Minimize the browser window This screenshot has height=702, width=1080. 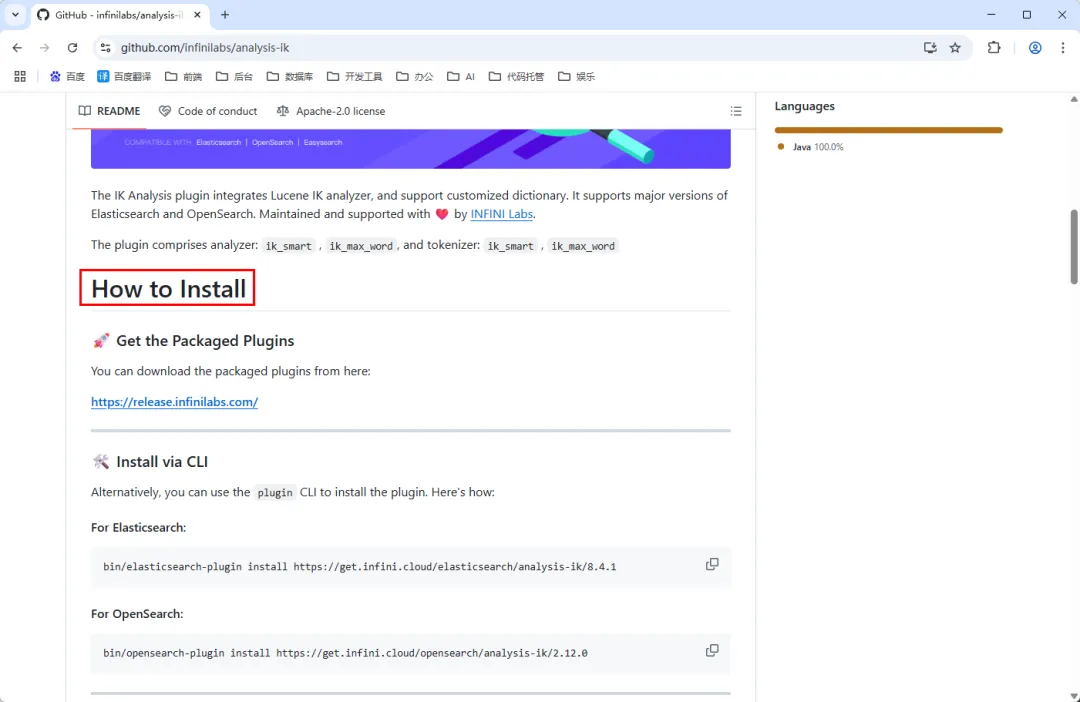point(991,14)
